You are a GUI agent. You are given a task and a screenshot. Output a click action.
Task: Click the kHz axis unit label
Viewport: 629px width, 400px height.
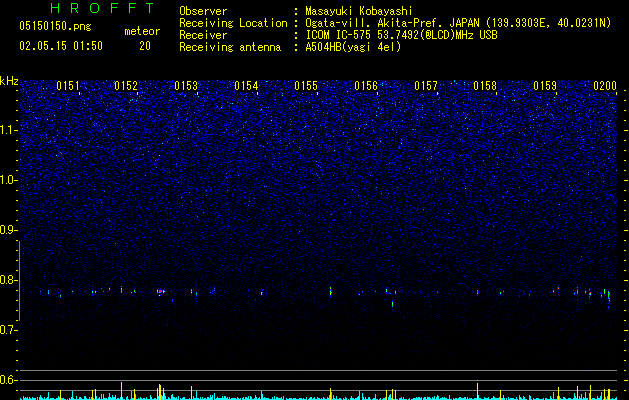click(9, 81)
